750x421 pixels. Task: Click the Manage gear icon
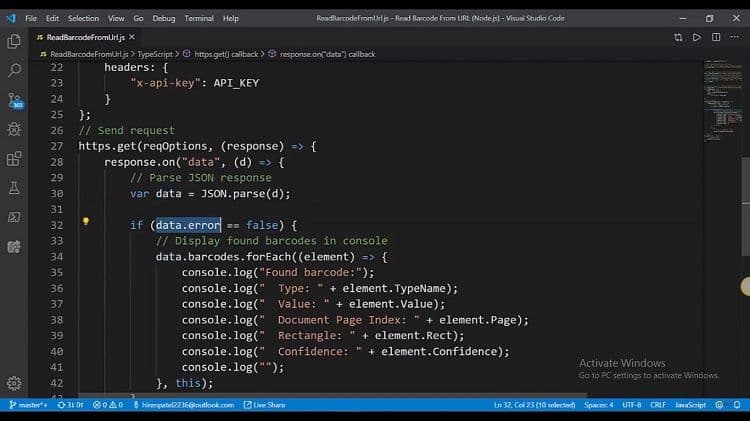tap(14, 383)
